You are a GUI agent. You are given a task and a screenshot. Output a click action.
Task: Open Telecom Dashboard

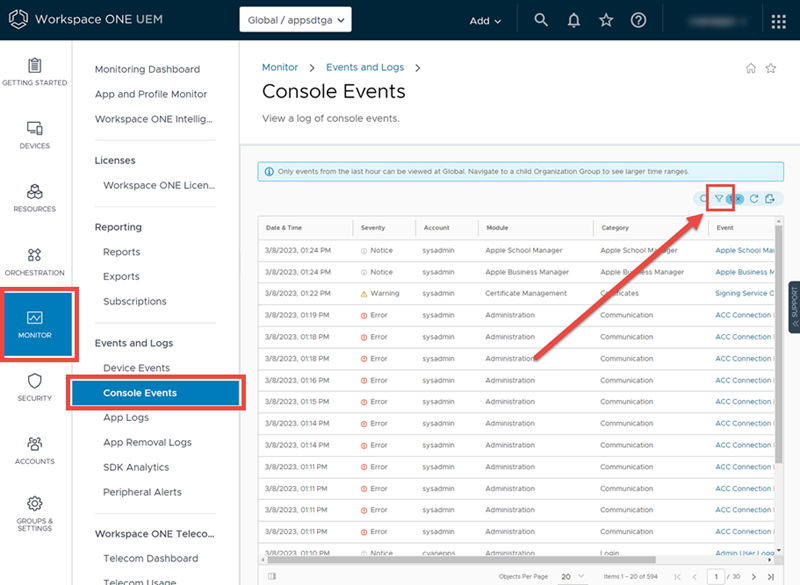[x=151, y=558]
